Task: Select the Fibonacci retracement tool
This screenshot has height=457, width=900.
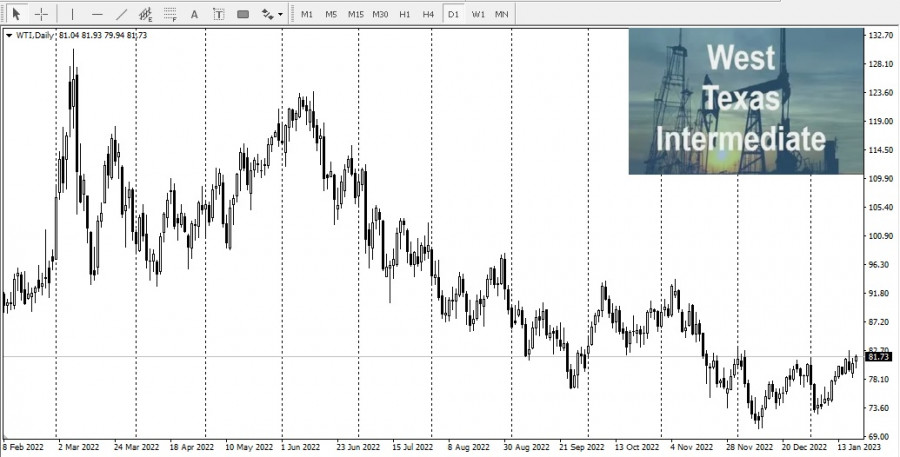Action: (170, 14)
